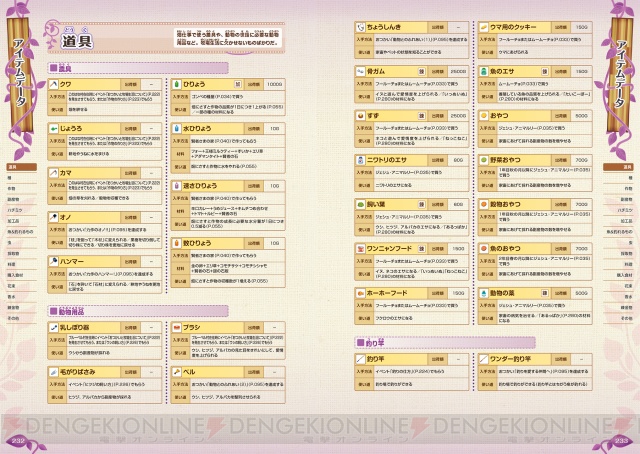
Task: Open the 作物 tab in page 232 index
Action: (22, 189)
